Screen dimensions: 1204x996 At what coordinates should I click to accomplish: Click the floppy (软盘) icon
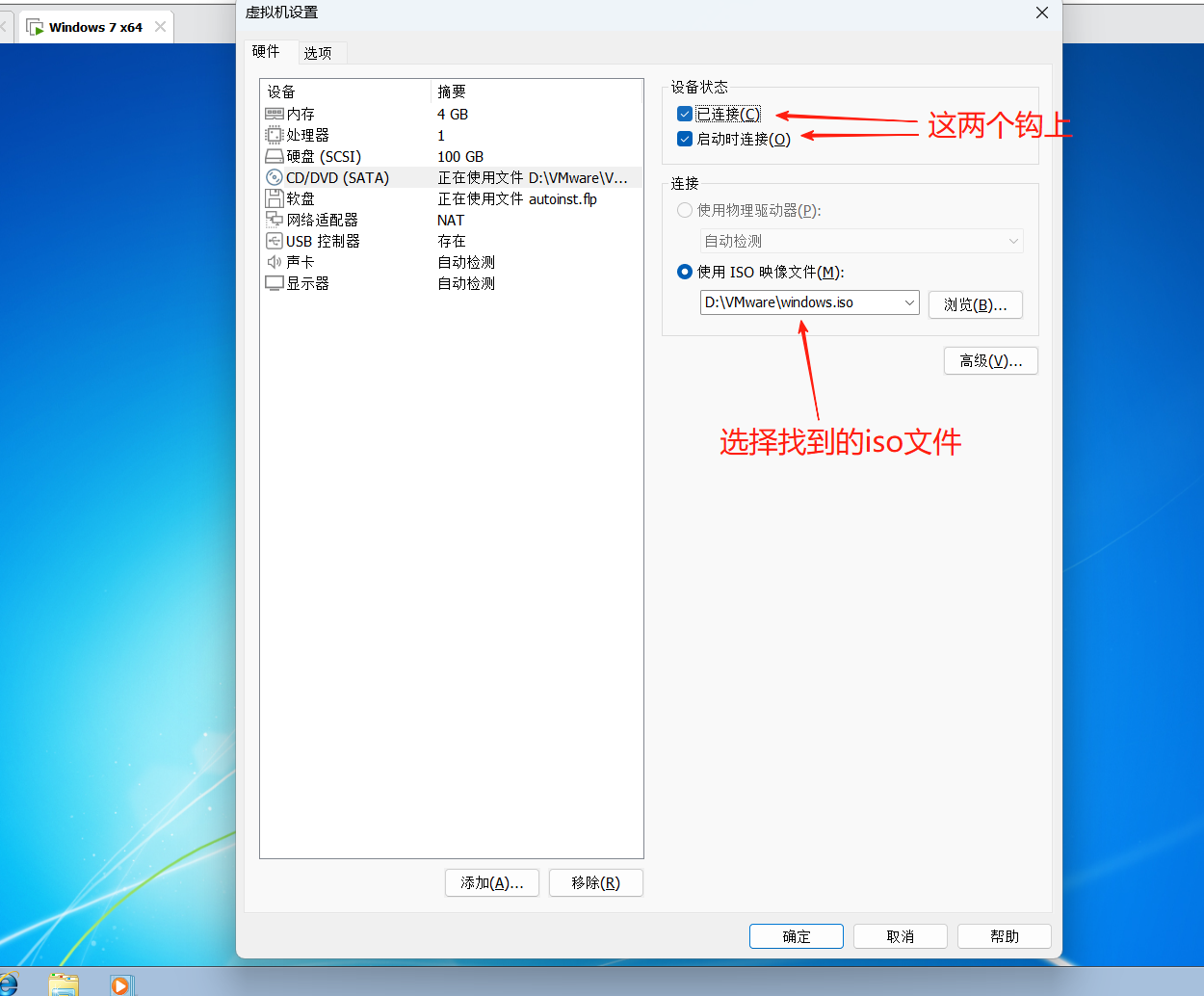(275, 198)
